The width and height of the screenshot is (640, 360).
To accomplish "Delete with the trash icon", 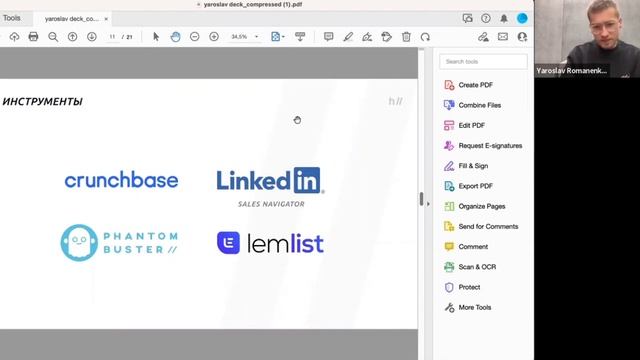I will [x=406, y=37].
